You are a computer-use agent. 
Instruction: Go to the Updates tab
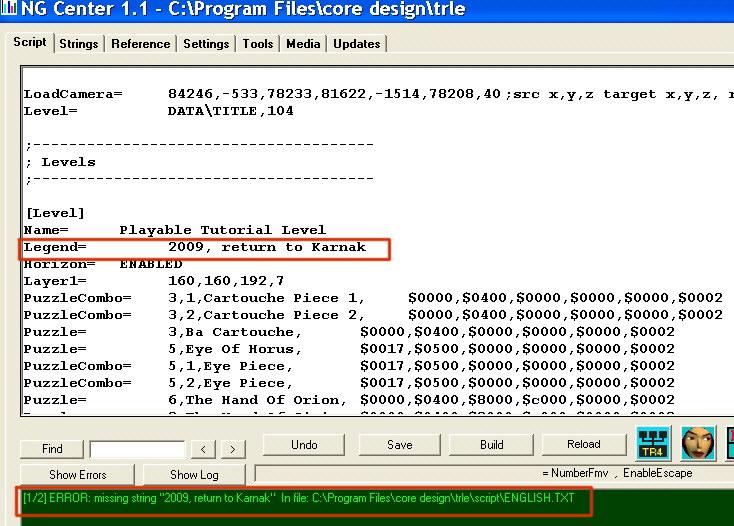[357, 44]
